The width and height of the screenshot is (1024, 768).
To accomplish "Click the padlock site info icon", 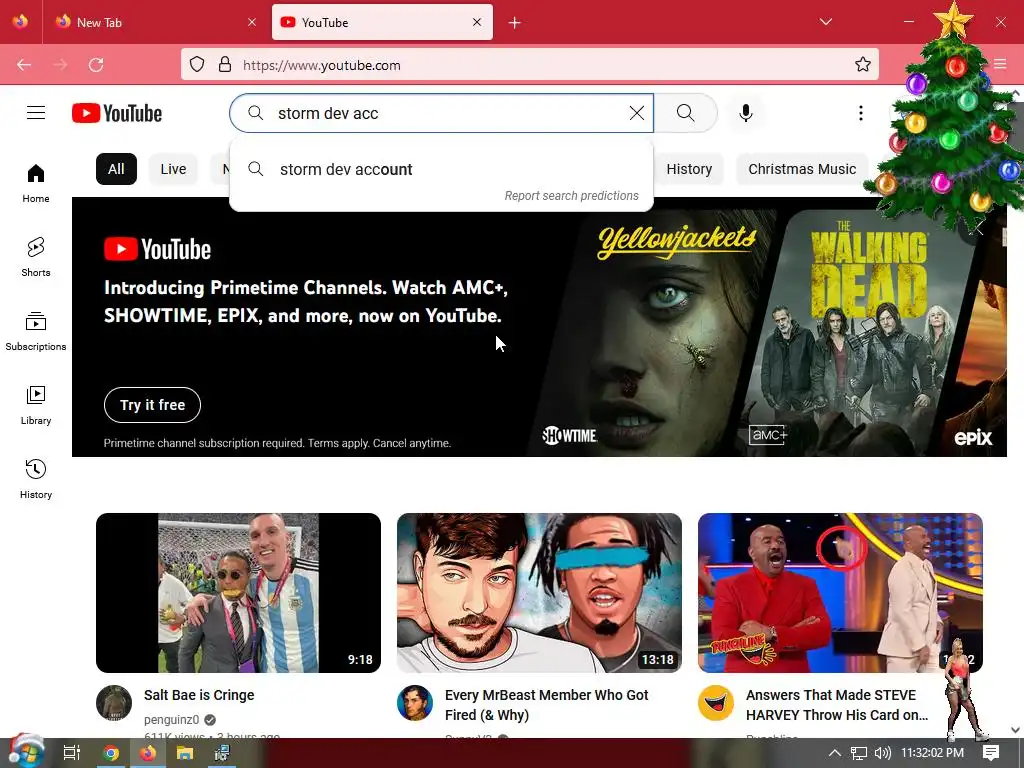I will (x=225, y=65).
